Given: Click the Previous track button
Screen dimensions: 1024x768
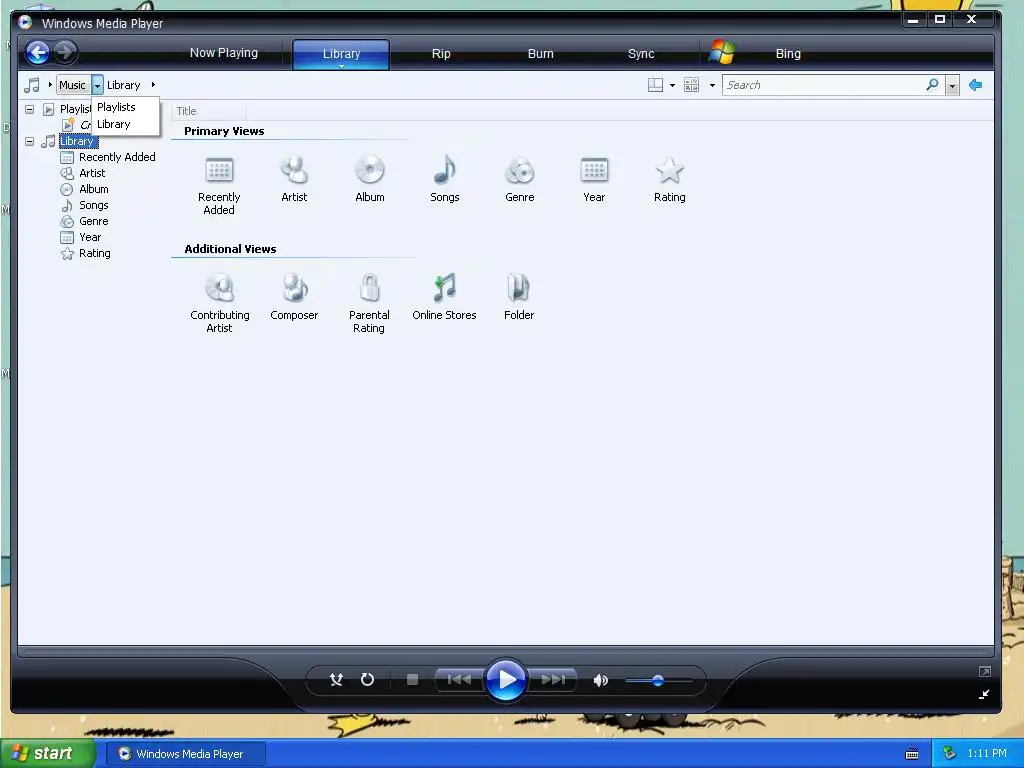Looking at the screenshot, I should (458, 680).
